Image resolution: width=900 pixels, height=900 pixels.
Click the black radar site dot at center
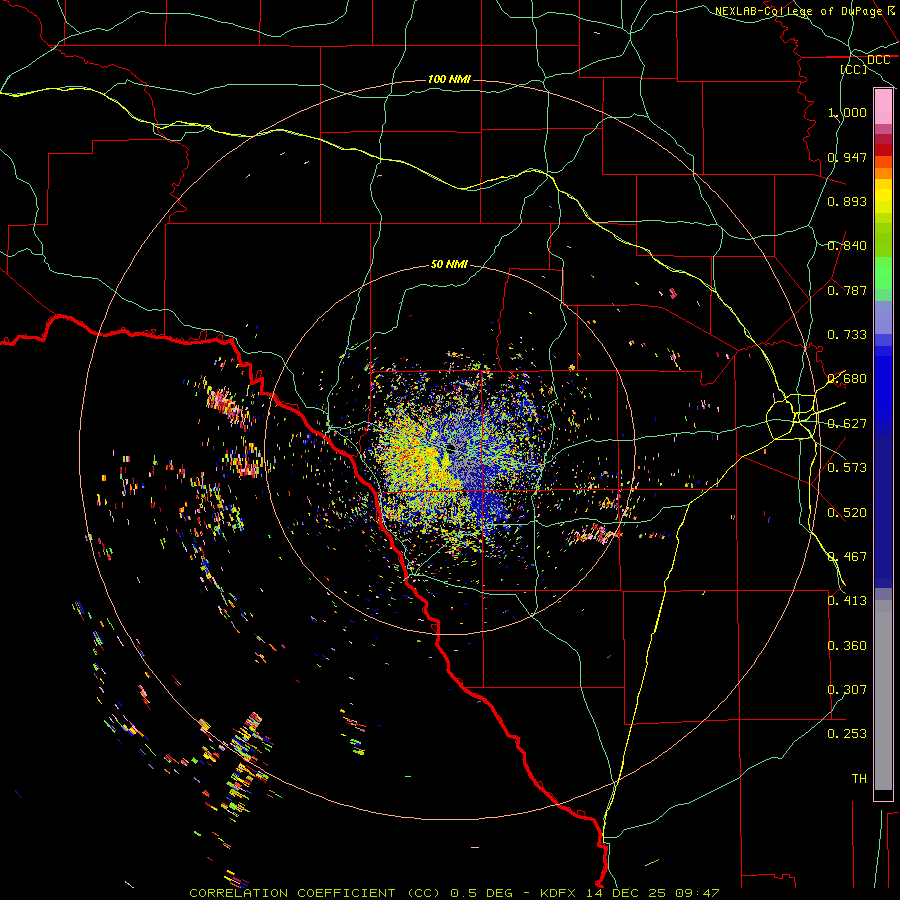[451, 447]
